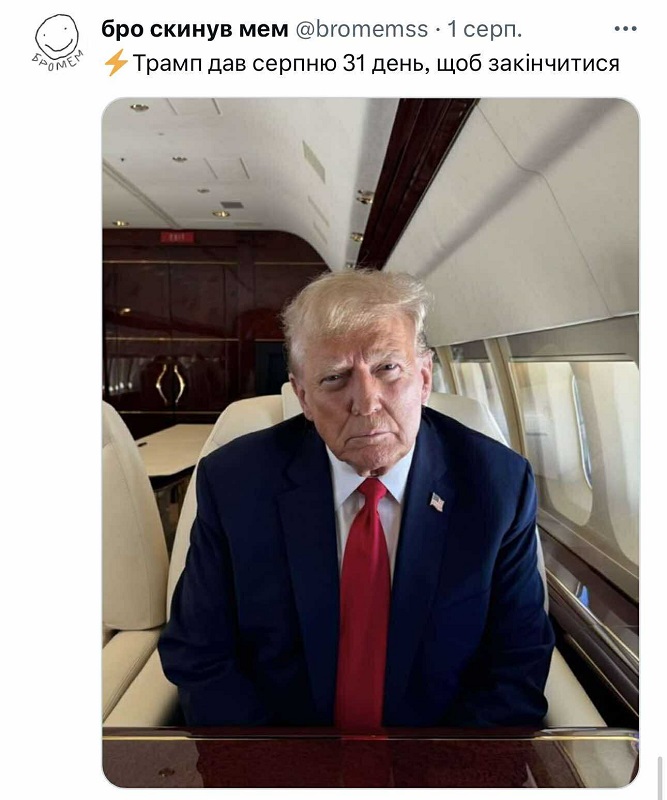Click the gold door handles on the cabinet

click(171, 384)
